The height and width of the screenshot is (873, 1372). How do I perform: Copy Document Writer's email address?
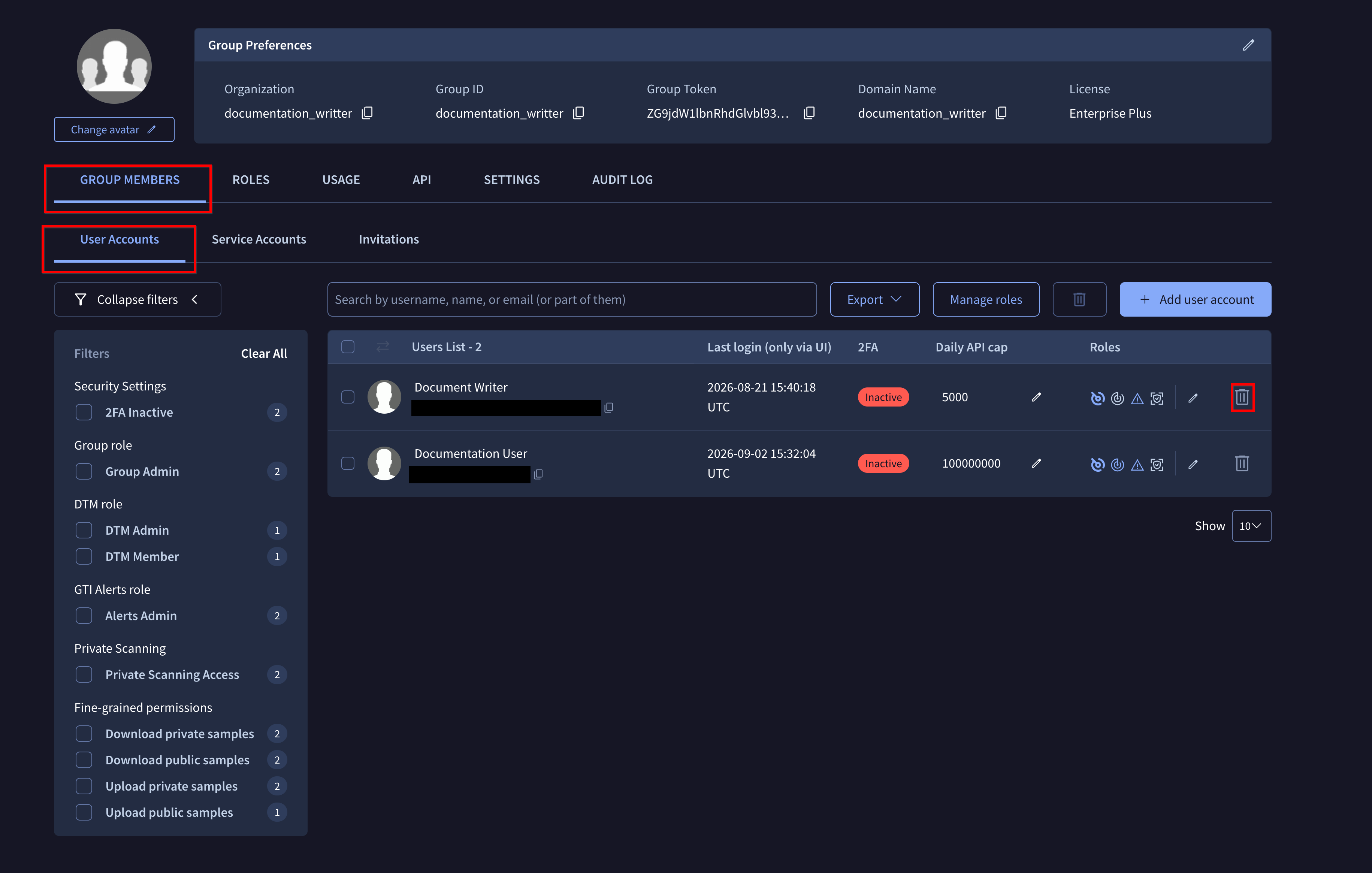608,407
